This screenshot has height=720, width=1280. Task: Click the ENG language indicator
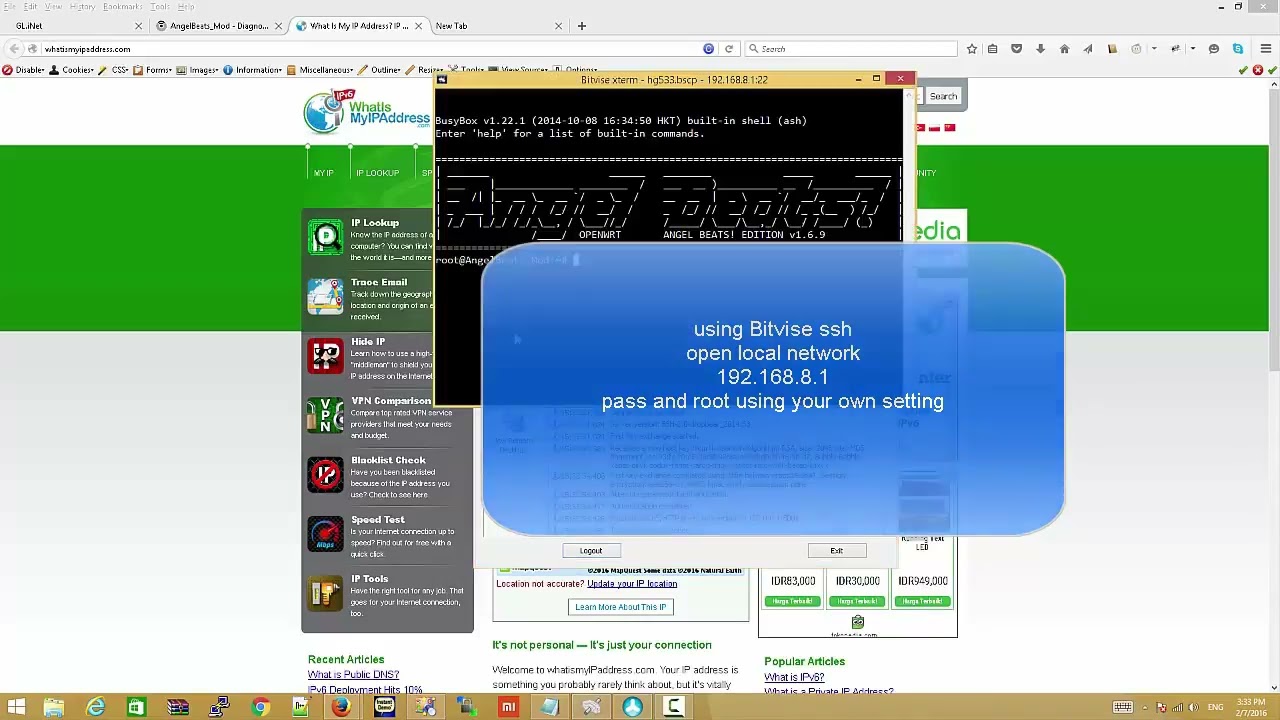(x=1216, y=707)
